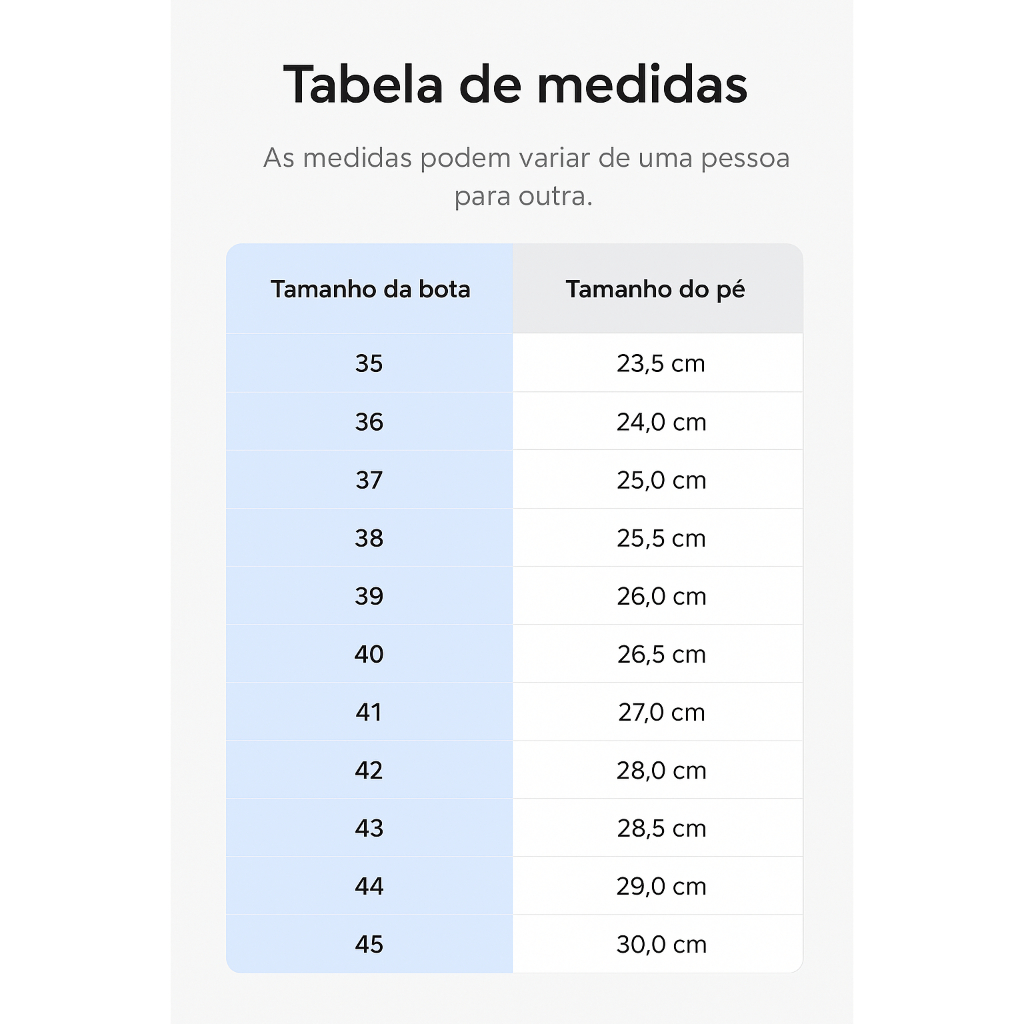
Task: Click the 26,0 cm measurement
Action: (660, 596)
